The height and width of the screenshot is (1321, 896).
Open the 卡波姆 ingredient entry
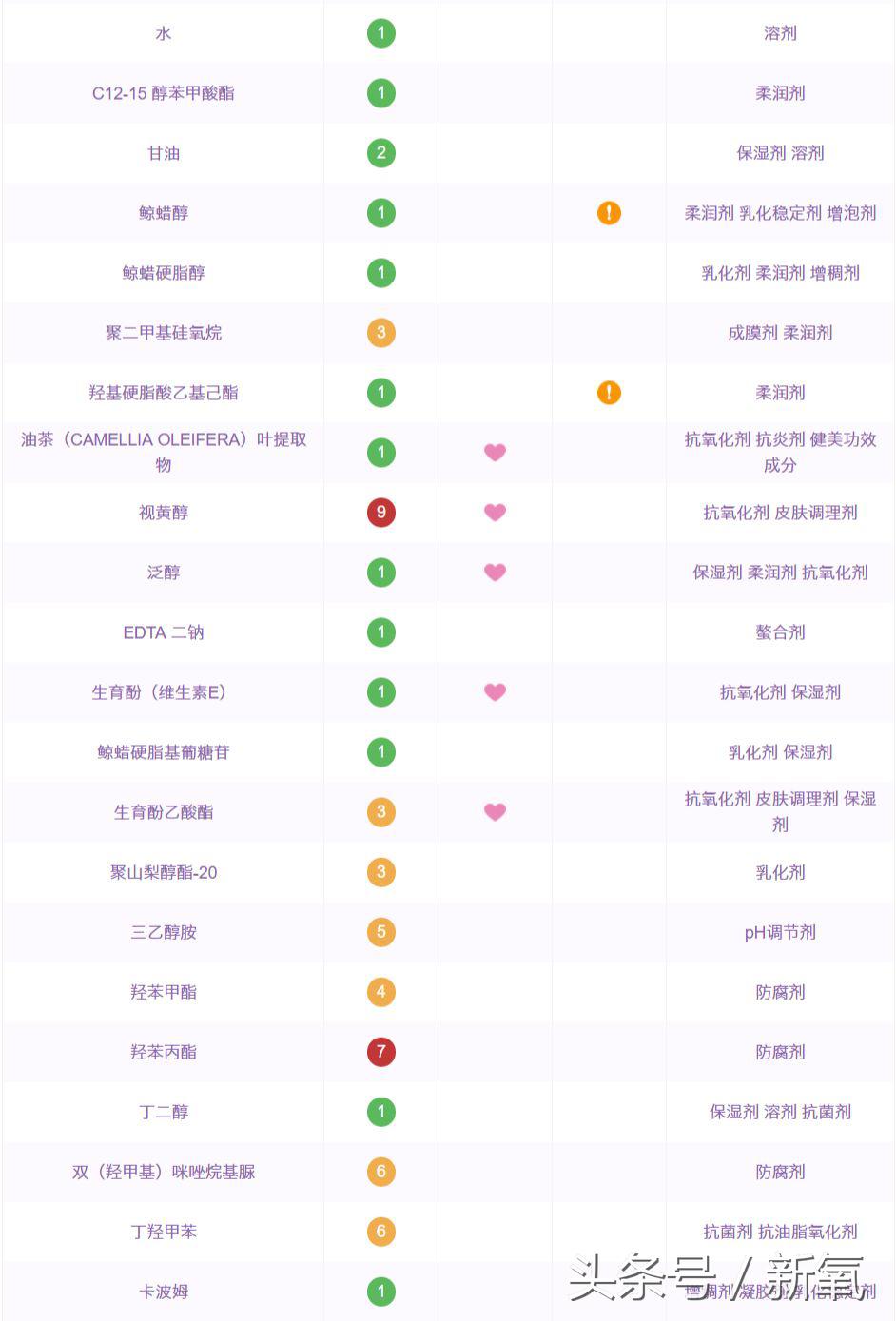[164, 1292]
